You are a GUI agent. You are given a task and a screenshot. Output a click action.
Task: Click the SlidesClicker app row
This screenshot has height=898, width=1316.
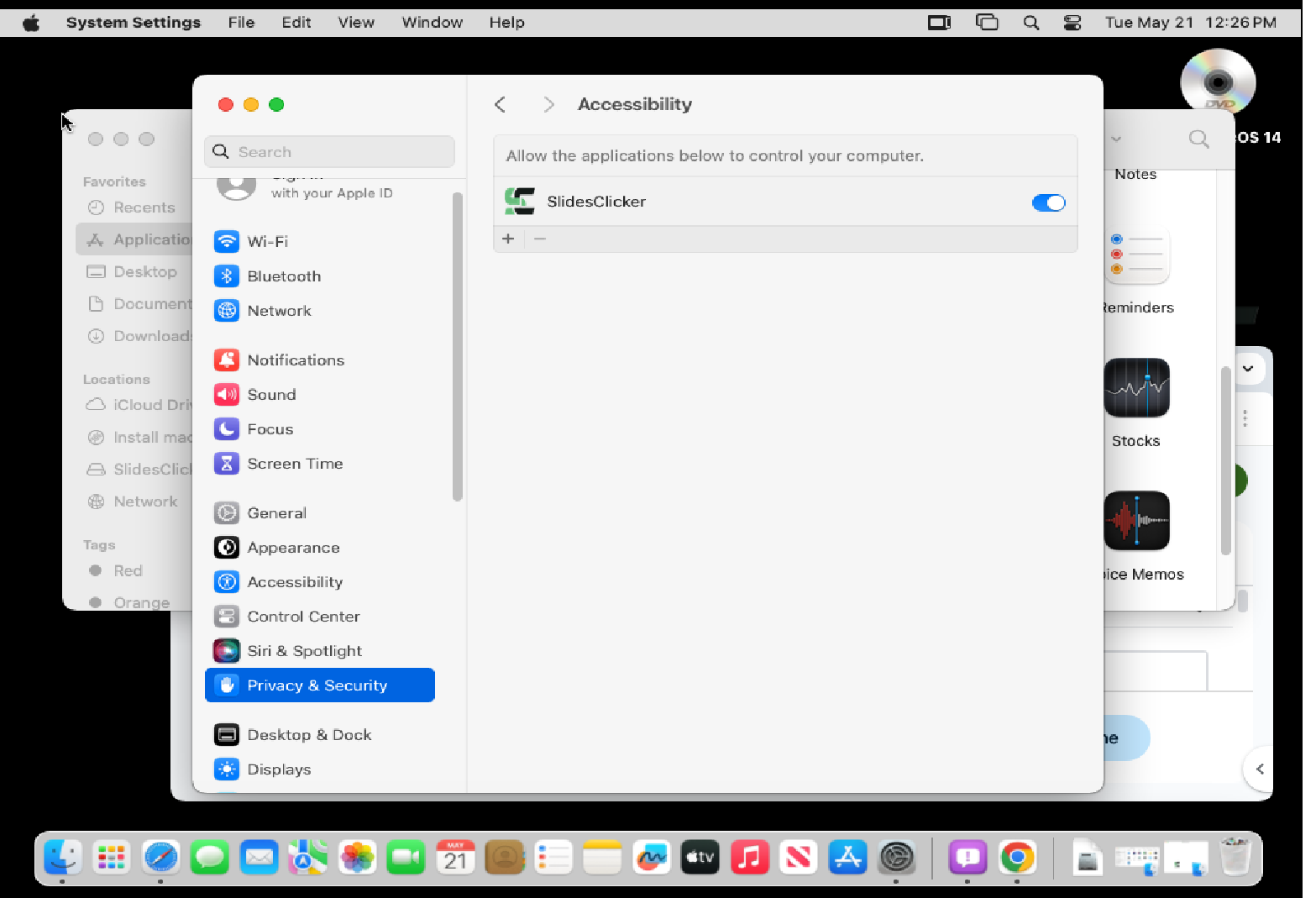click(785, 202)
